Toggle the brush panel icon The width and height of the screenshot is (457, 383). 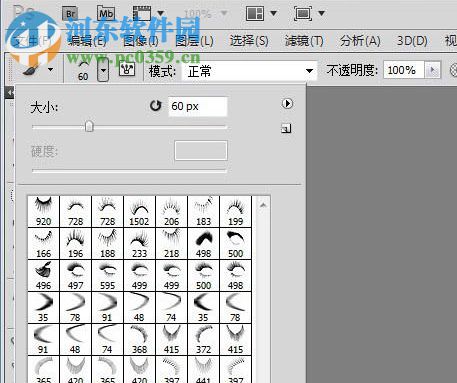click(127, 69)
